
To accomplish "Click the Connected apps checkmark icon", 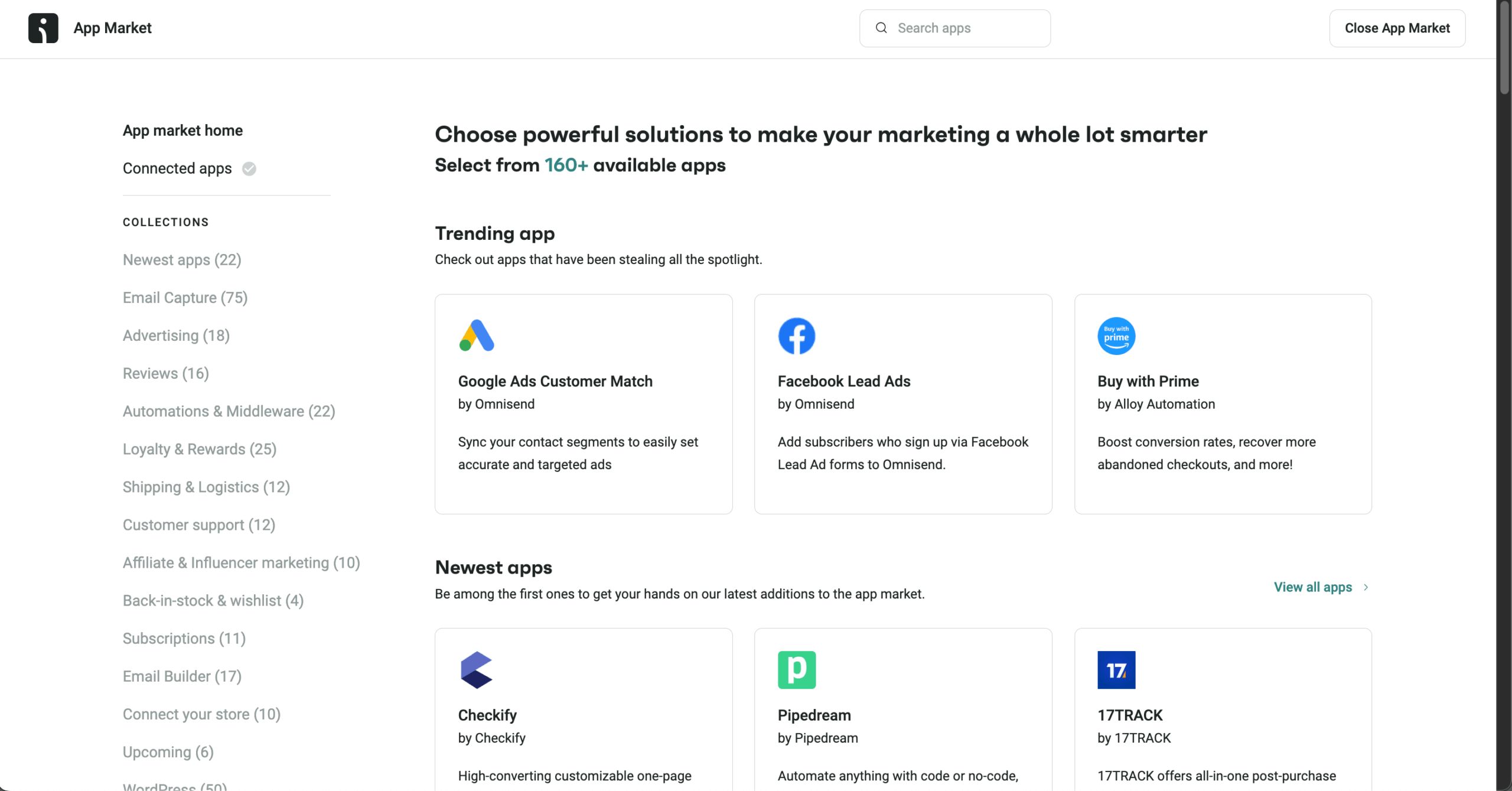I will 249,169.
